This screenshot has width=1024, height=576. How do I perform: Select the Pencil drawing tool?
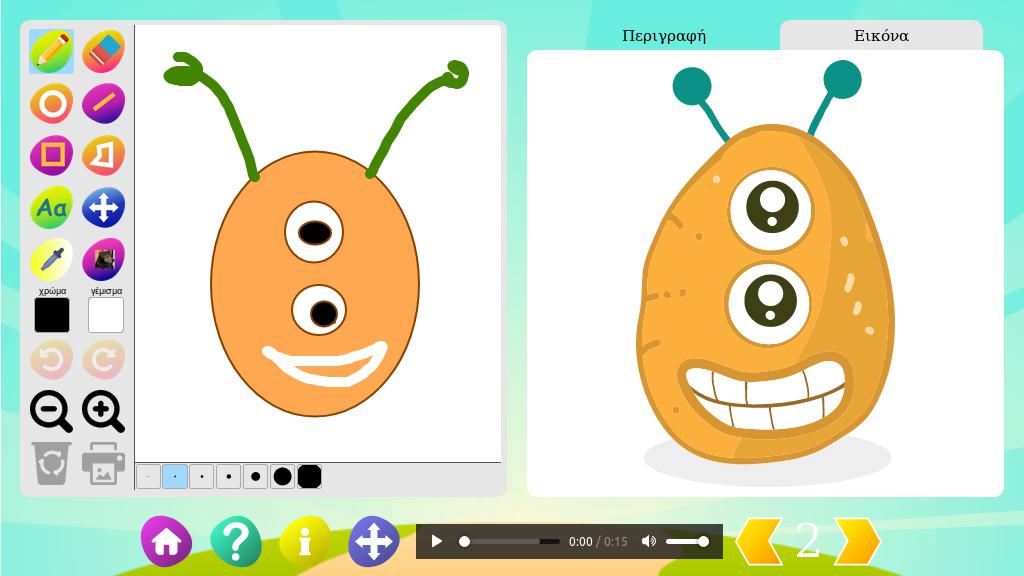tap(51, 51)
